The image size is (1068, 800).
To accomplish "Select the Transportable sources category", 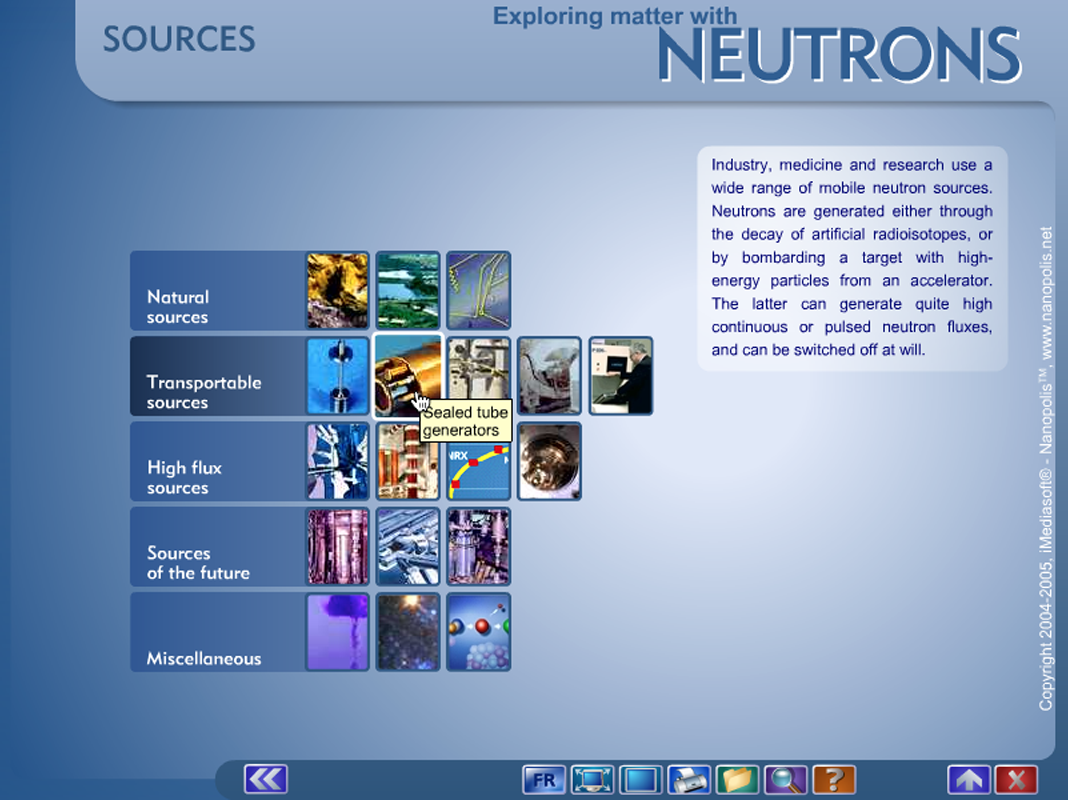I will pos(216,376).
